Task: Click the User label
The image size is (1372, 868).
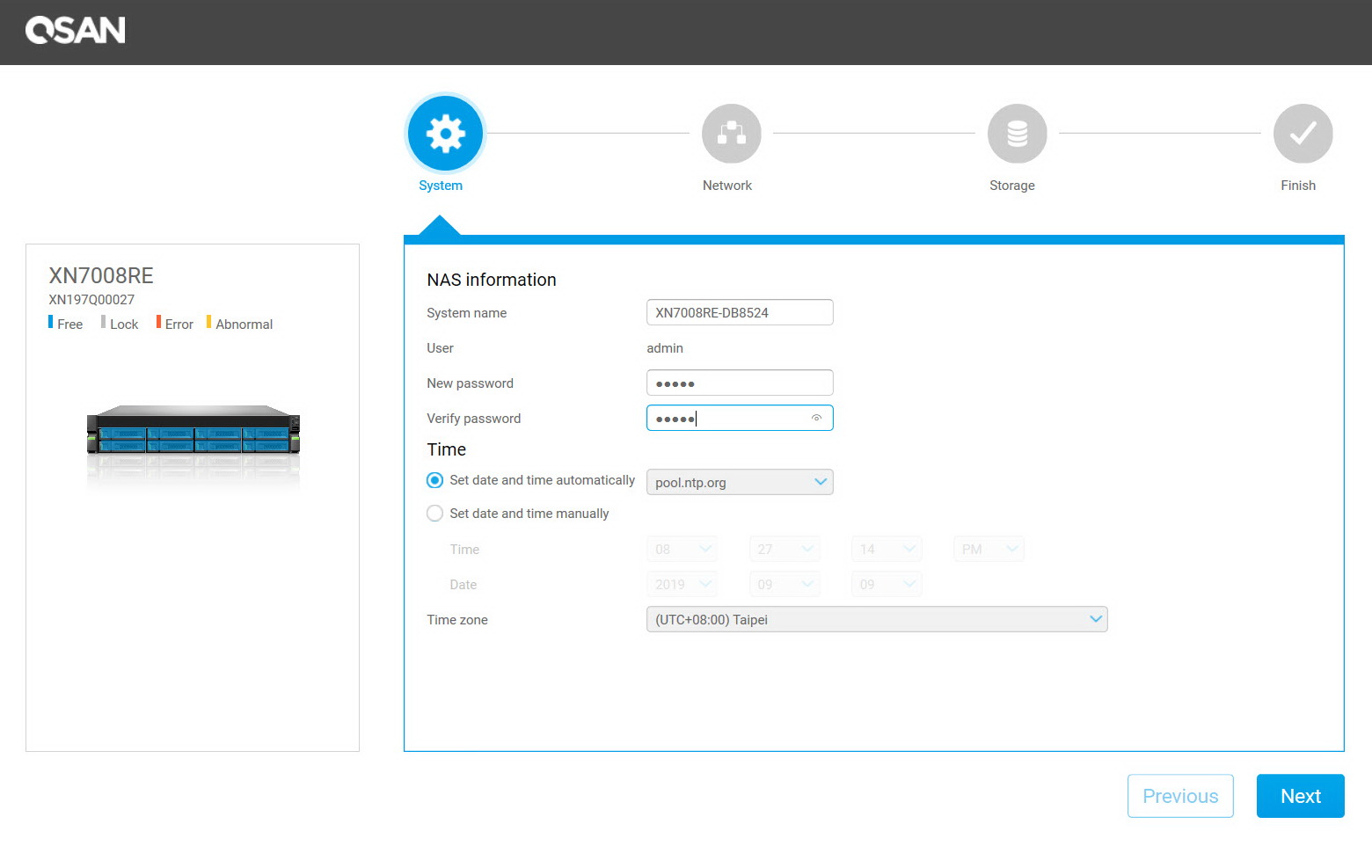Action: (x=441, y=348)
